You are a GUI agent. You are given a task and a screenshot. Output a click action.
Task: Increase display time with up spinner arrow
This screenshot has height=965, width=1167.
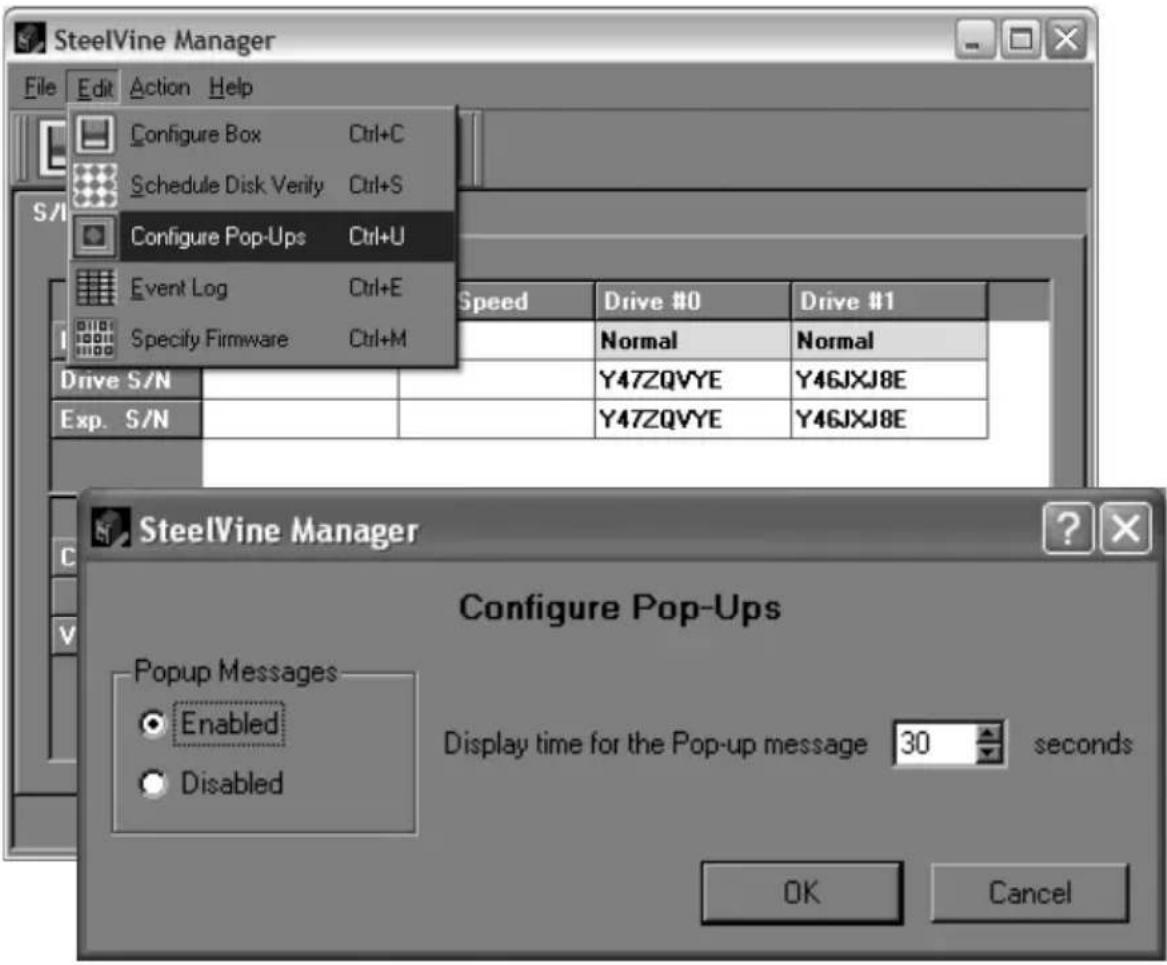click(x=989, y=735)
